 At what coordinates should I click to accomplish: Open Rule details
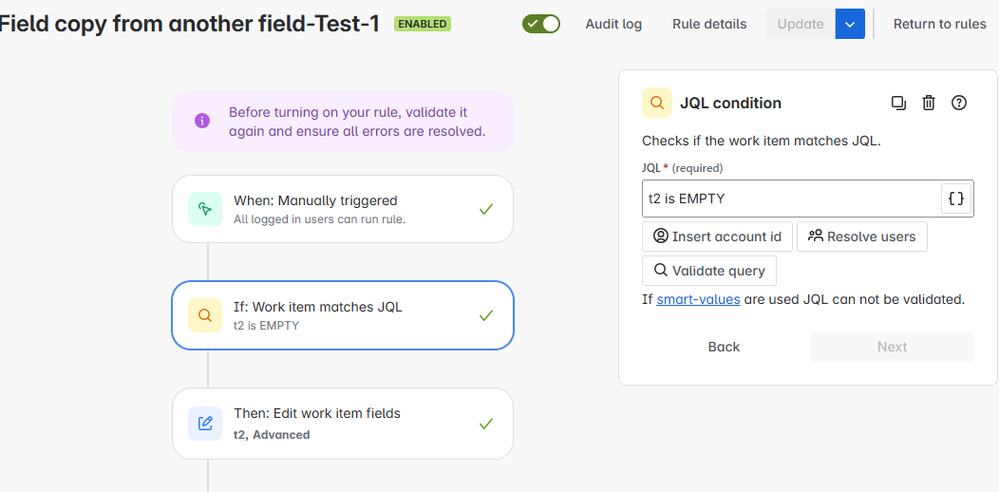coord(709,24)
